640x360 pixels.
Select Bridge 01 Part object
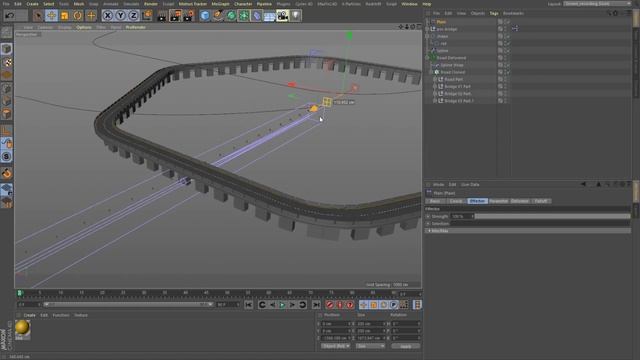pos(457,87)
